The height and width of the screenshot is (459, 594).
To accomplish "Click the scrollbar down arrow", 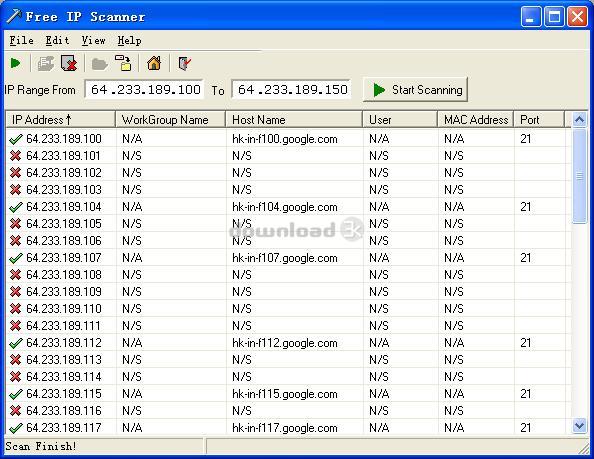I will tap(579, 426).
